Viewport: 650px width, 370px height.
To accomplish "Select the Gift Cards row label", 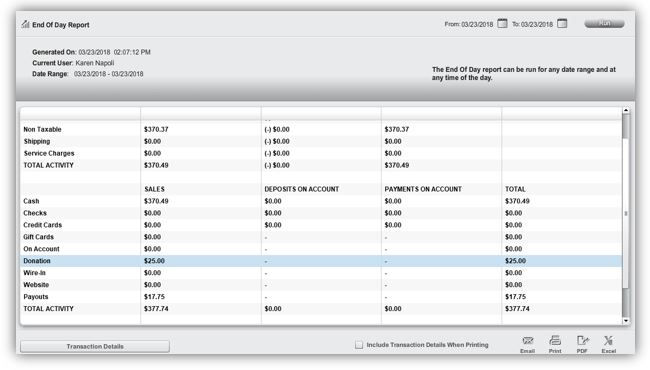I will point(39,237).
